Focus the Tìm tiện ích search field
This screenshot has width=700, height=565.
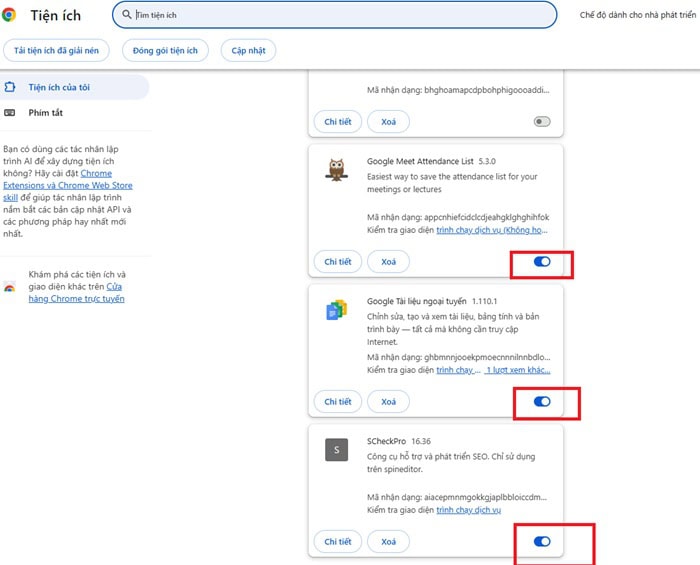(334, 15)
